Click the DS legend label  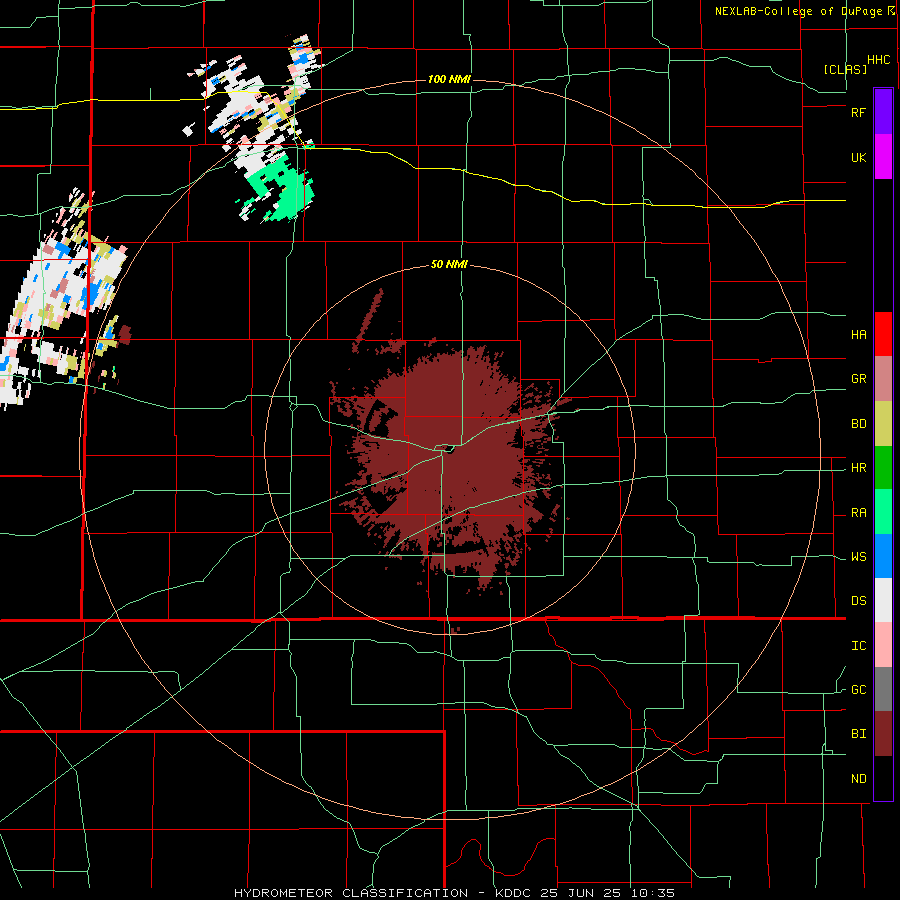point(858,601)
